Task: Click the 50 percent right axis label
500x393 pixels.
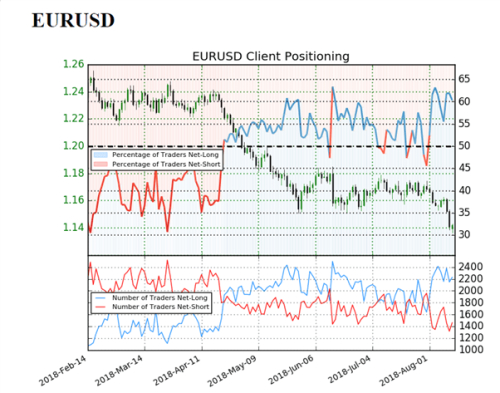Action: coord(464,146)
